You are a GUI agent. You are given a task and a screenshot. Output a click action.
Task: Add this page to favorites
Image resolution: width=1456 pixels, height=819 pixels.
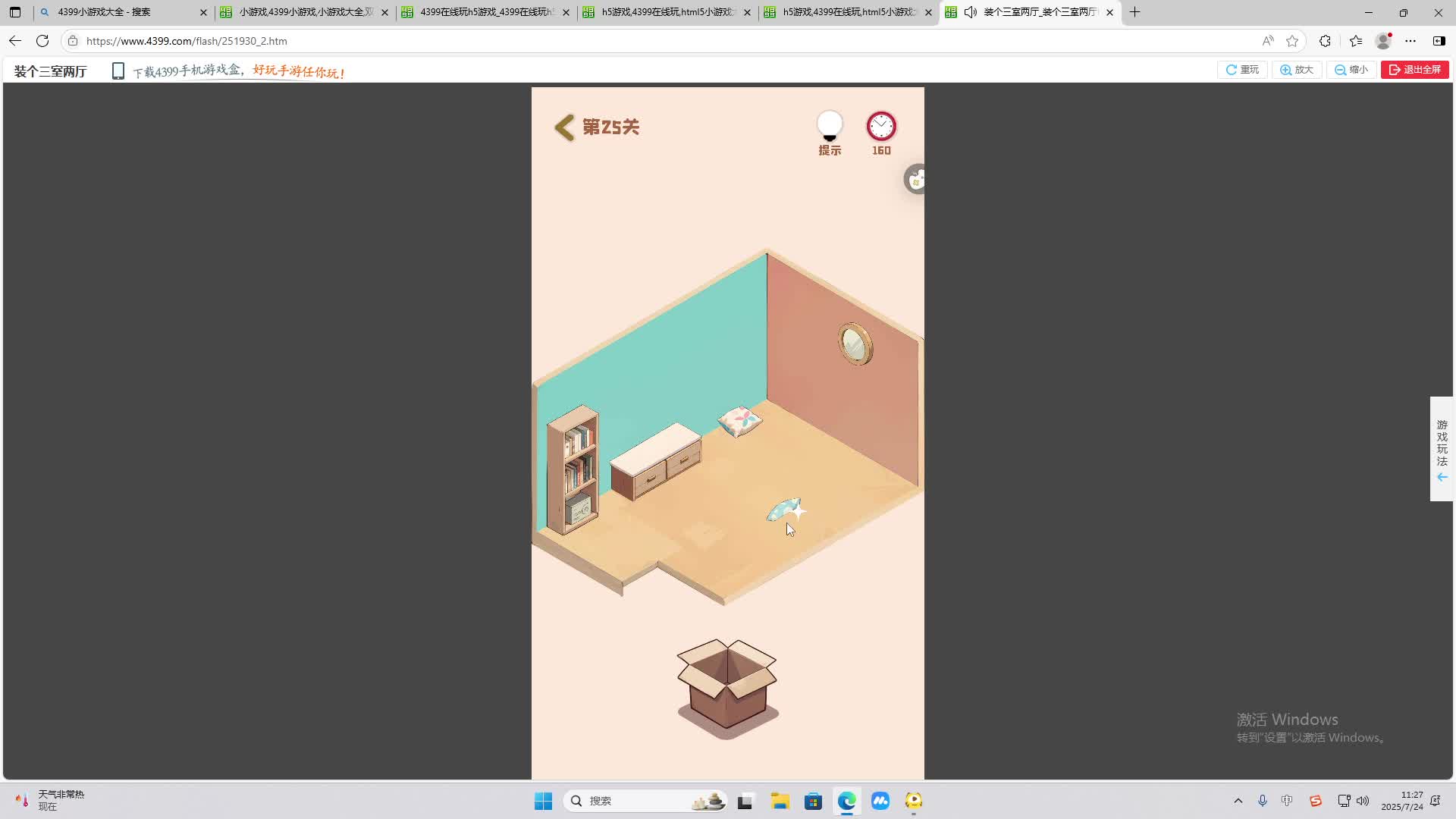coord(1292,41)
